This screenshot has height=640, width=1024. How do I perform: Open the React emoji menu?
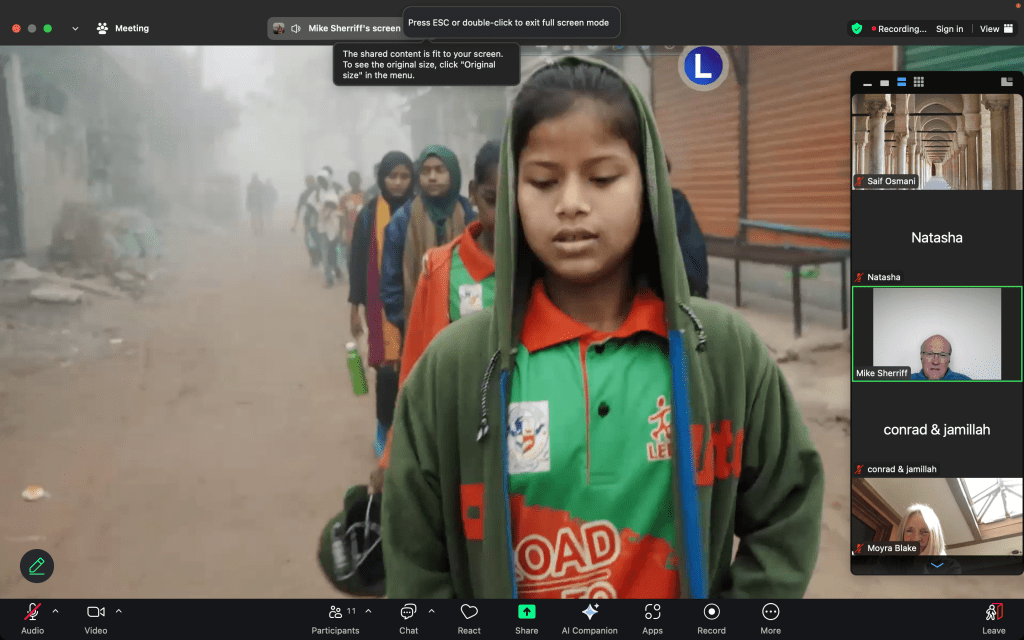469,617
